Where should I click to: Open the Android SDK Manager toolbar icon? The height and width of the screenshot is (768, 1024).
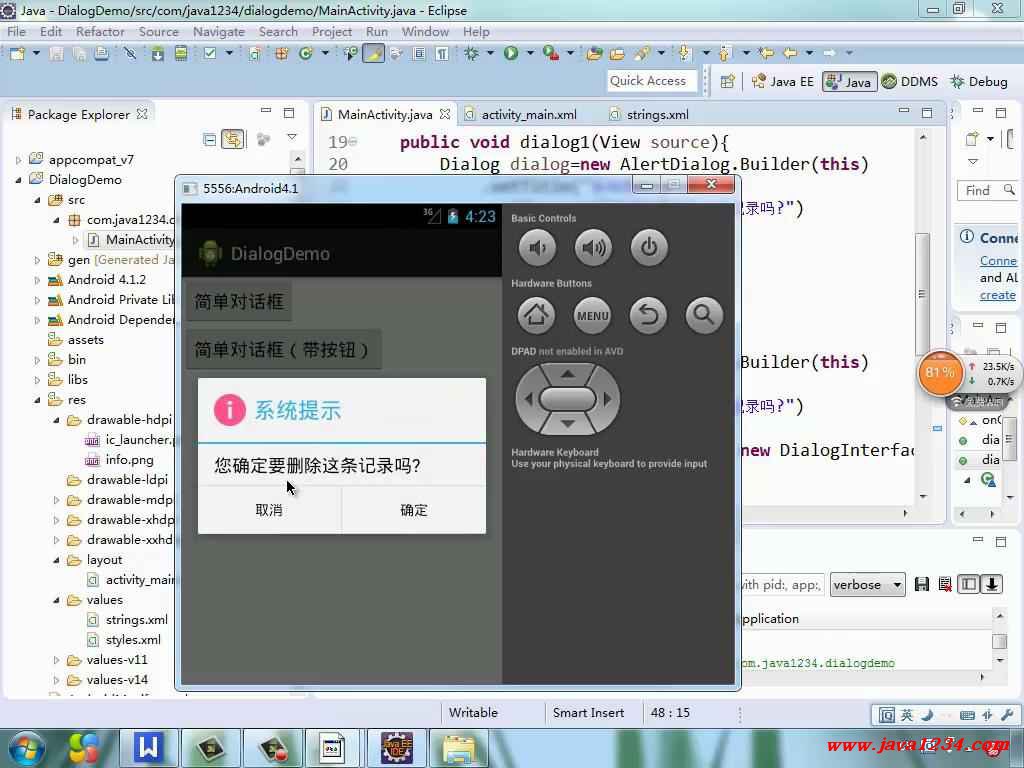[x=157, y=54]
